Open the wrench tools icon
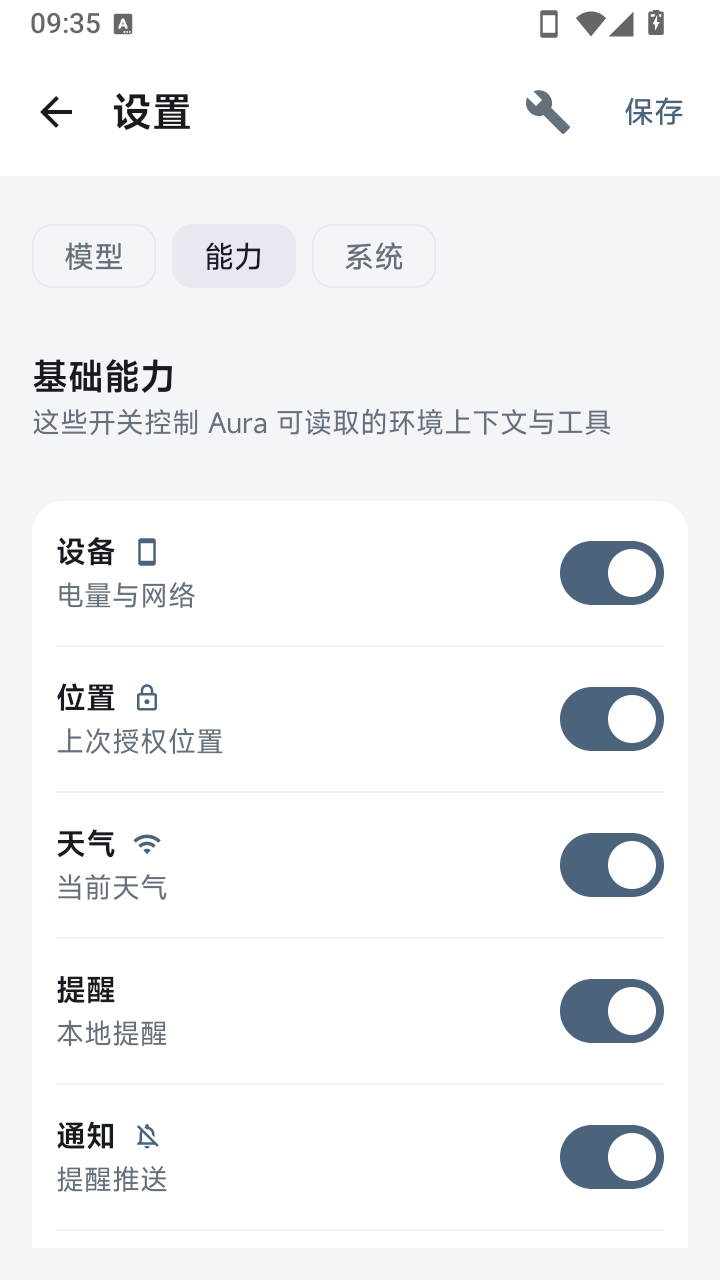720x1280 pixels. pos(548,112)
